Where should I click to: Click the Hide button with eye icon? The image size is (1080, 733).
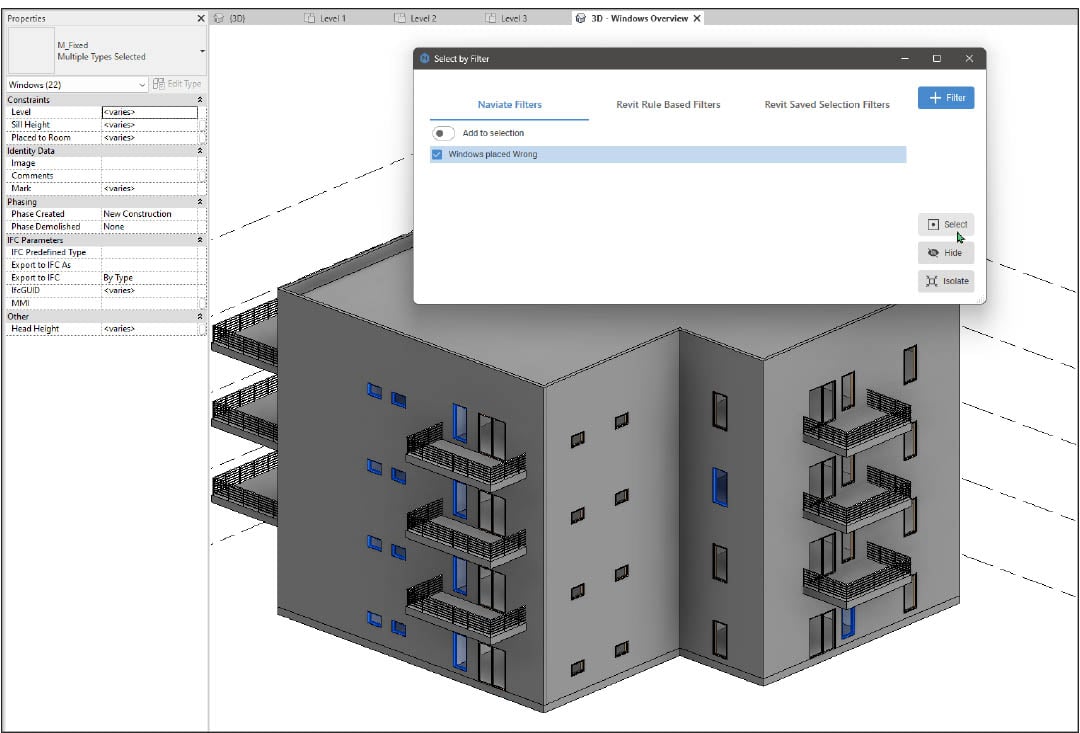click(945, 253)
